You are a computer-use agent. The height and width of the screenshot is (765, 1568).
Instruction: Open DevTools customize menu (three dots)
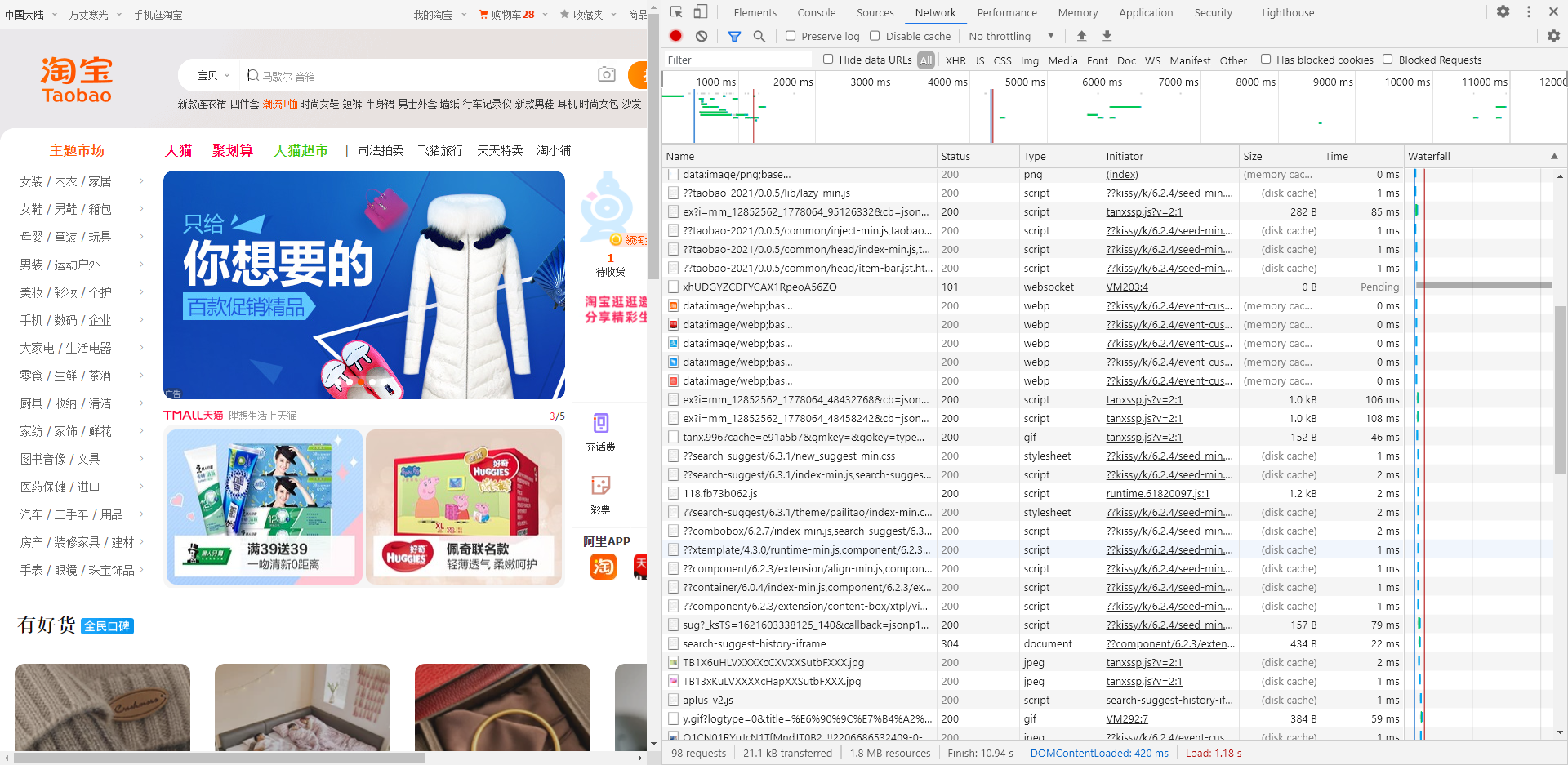tap(1529, 12)
